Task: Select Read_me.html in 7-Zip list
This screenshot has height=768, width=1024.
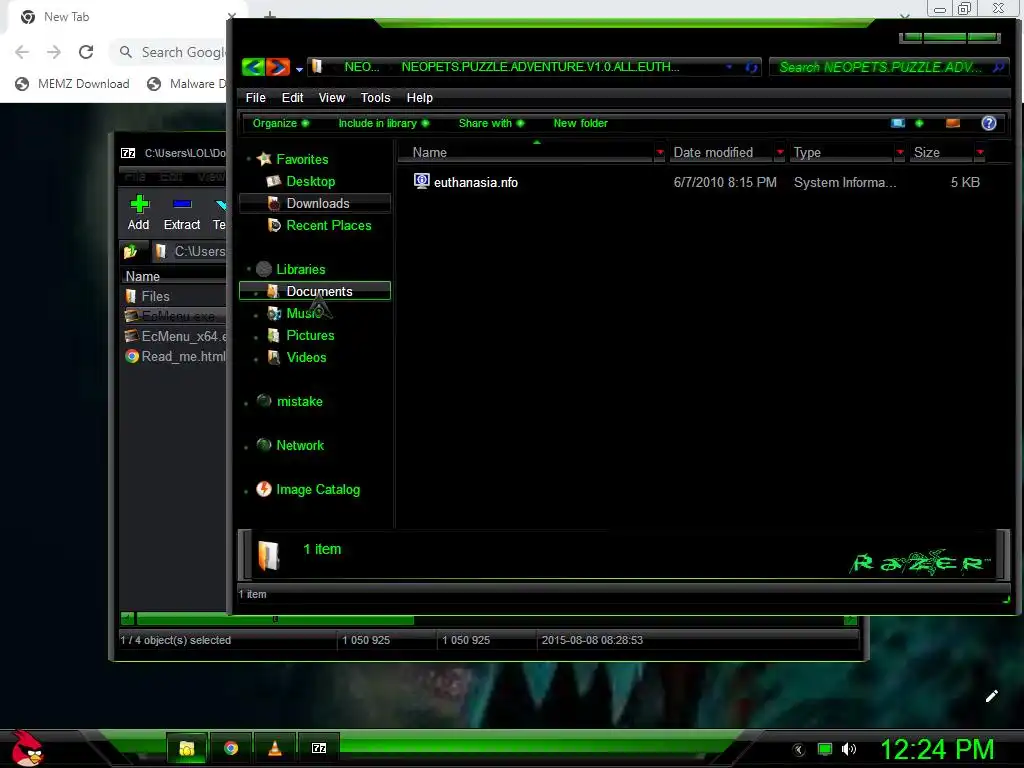Action: [x=176, y=357]
